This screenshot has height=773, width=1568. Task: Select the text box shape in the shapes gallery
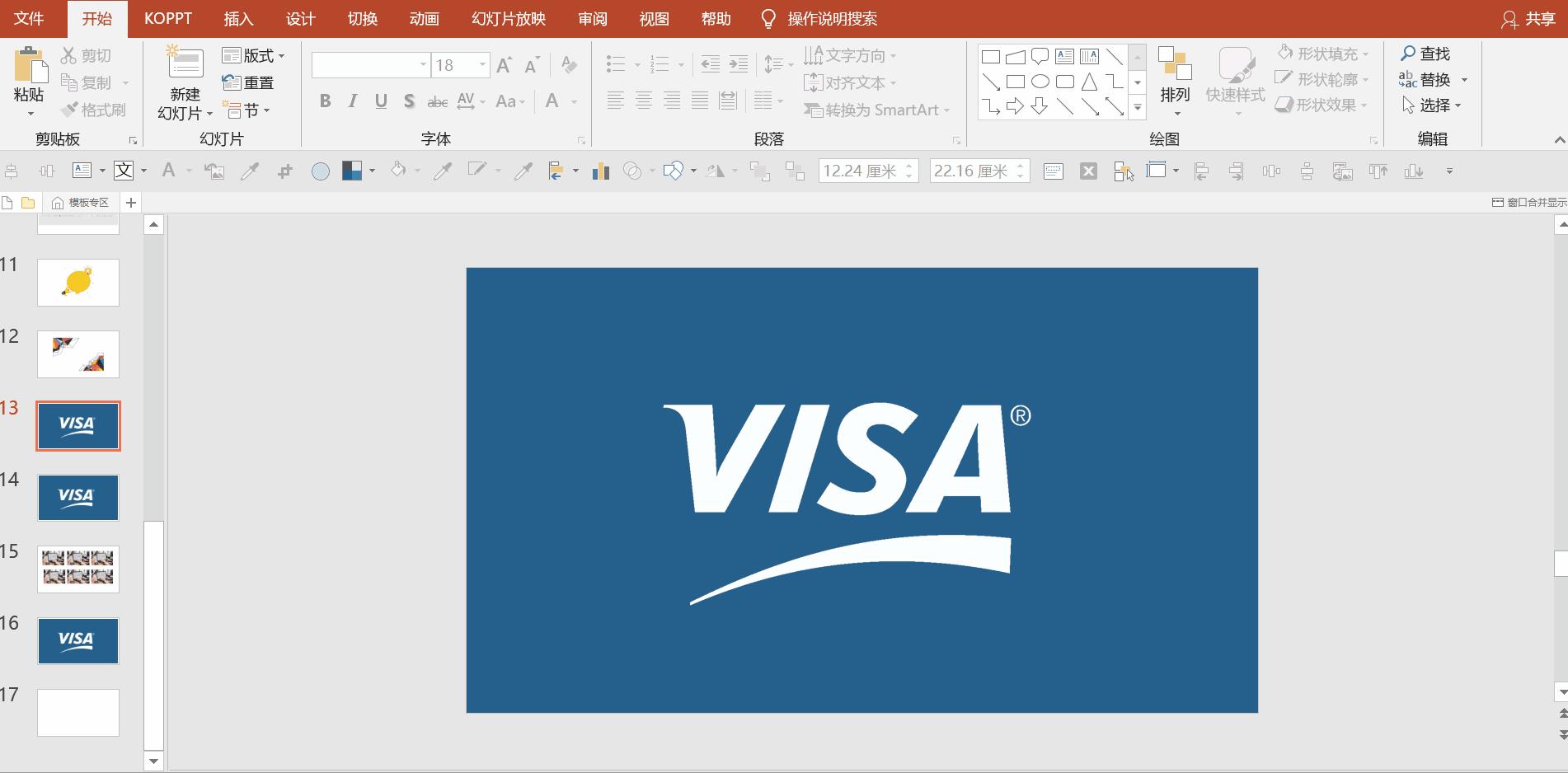(1065, 57)
